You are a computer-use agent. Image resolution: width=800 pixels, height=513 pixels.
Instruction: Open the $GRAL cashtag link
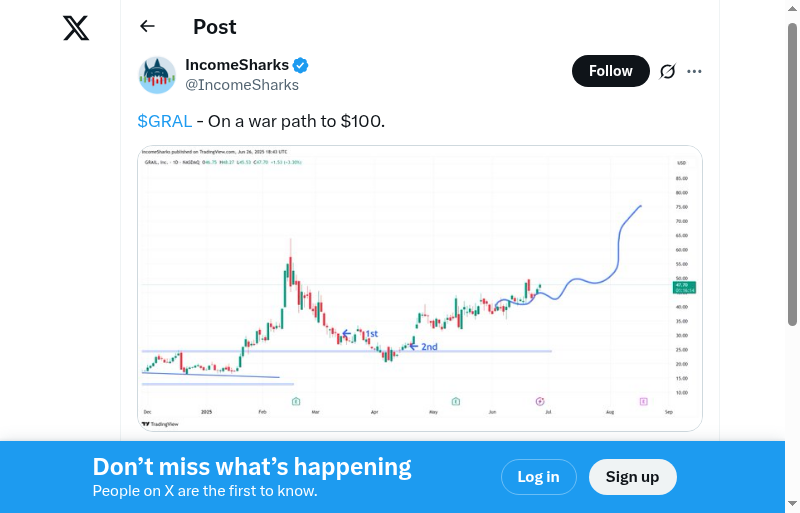point(165,121)
